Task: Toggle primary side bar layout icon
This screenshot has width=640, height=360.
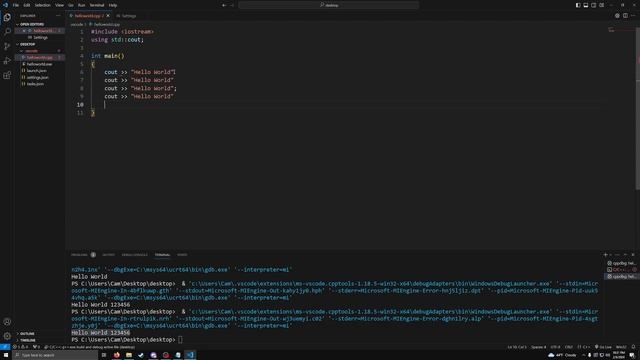Action: coord(578,5)
